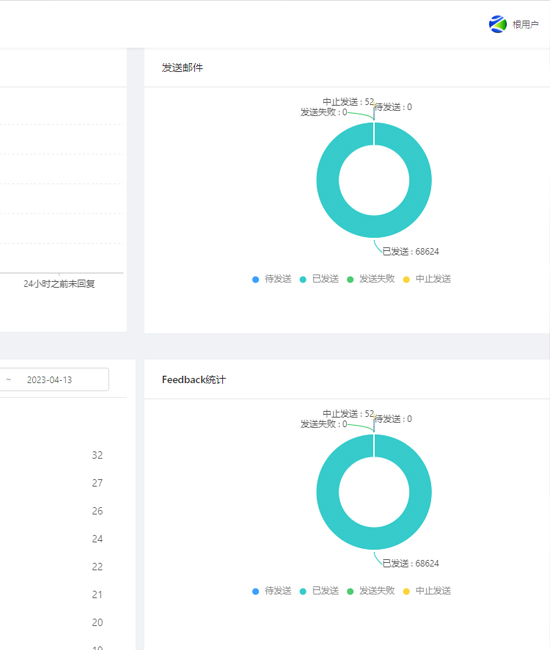Click the 24小时之前未回复 axis label
Image resolution: width=550 pixels, height=650 pixels.
pyautogui.click(x=59, y=284)
